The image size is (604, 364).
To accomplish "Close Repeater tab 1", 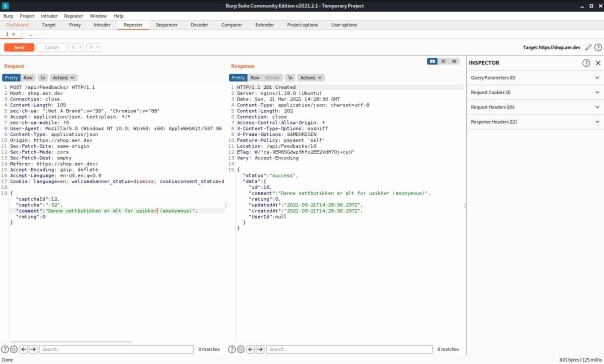I will pyautogui.click(x=14, y=34).
